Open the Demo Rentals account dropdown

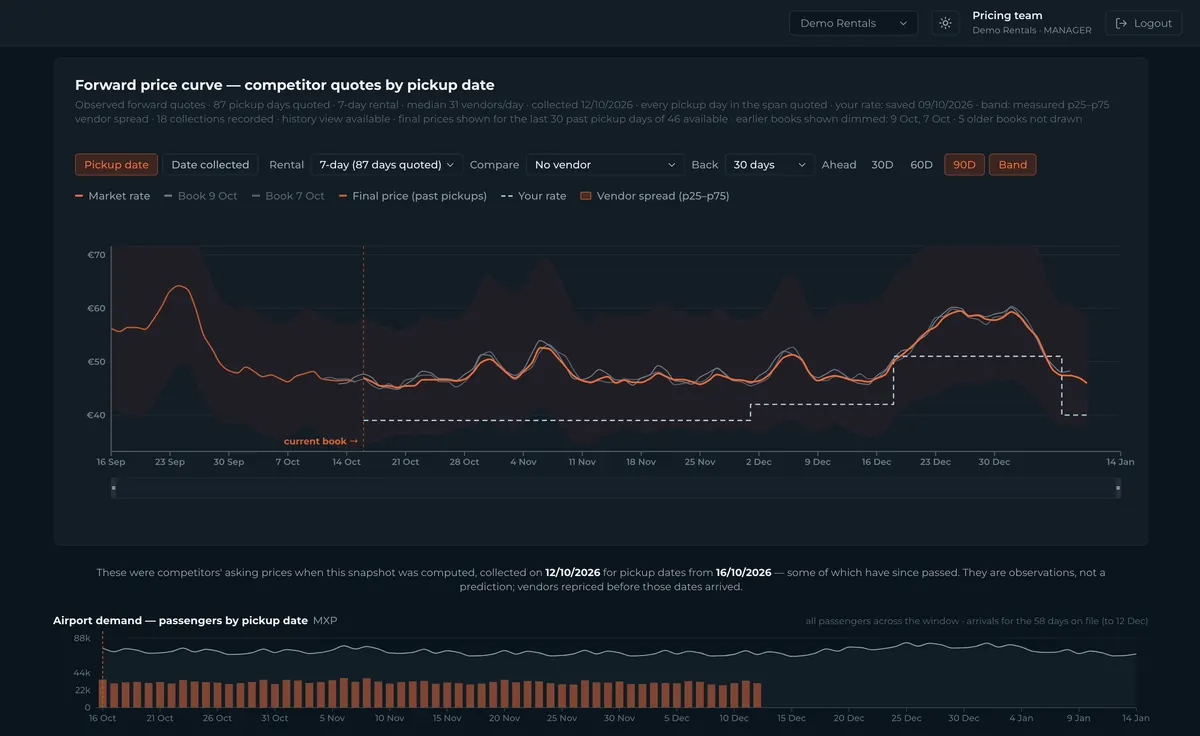[853, 23]
